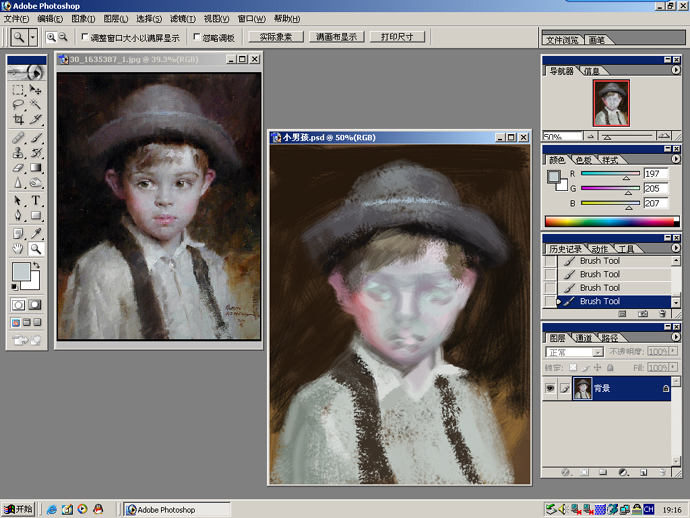This screenshot has width=690, height=518.
Task: Select standard screen mode button
Action: pos(16,323)
